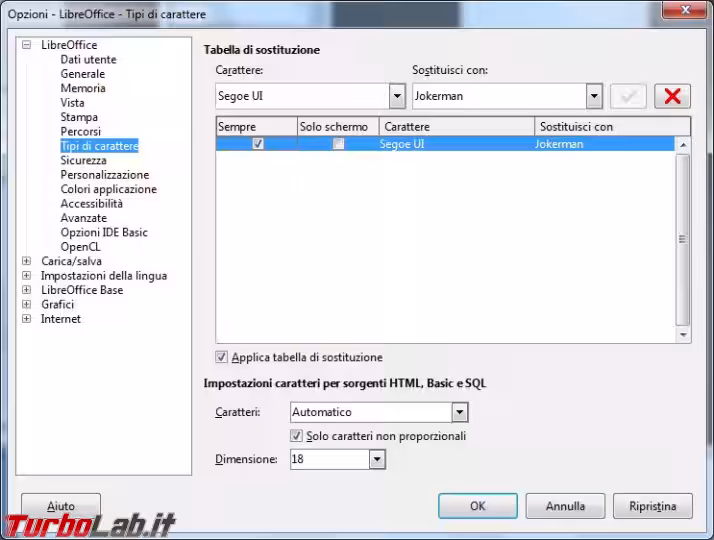Click the OK button
The width and height of the screenshot is (714, 540).
478,506
